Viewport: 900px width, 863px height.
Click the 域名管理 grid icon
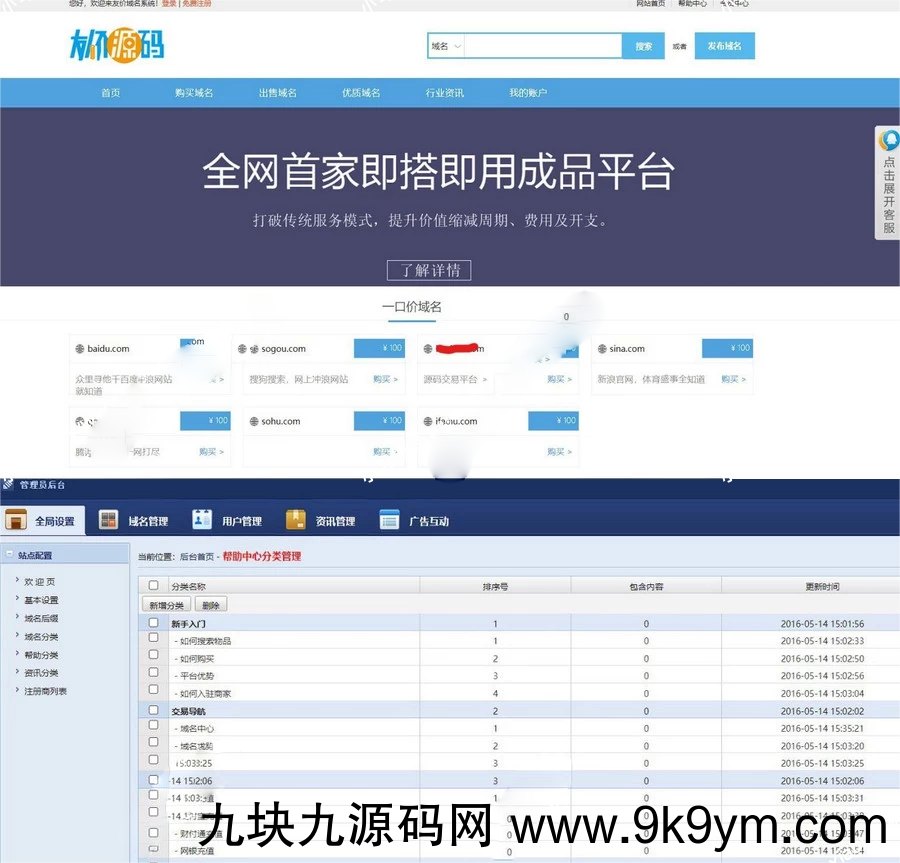[109, 520]
